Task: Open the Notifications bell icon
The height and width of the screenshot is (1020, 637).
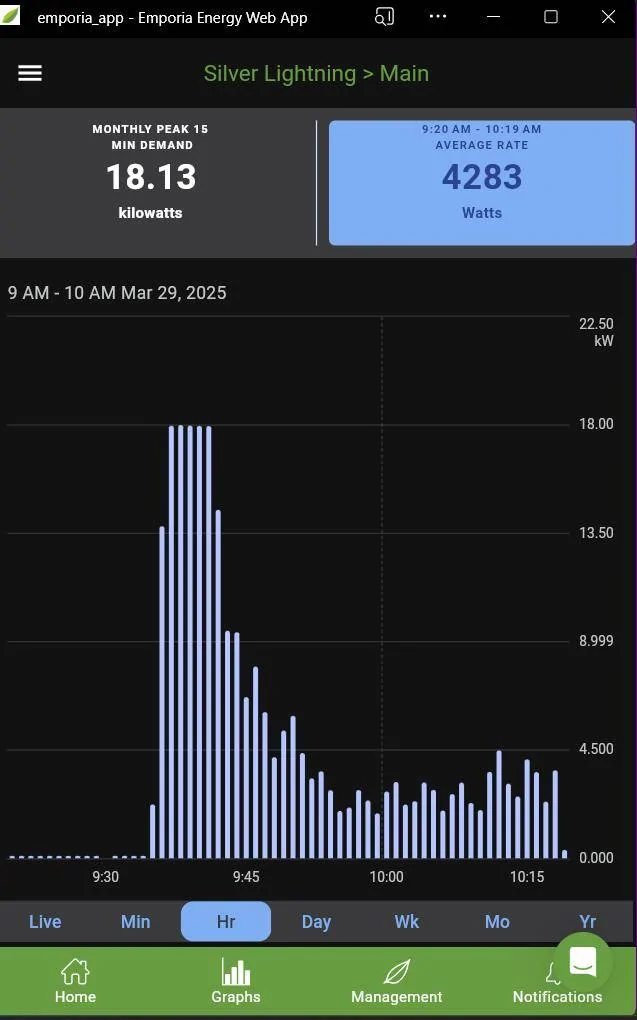Action: [x=554, y=974]
